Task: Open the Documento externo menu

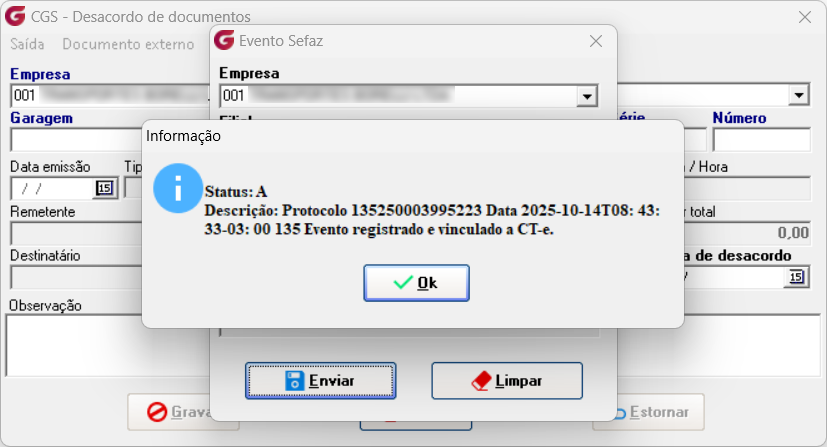Action: 128,44
